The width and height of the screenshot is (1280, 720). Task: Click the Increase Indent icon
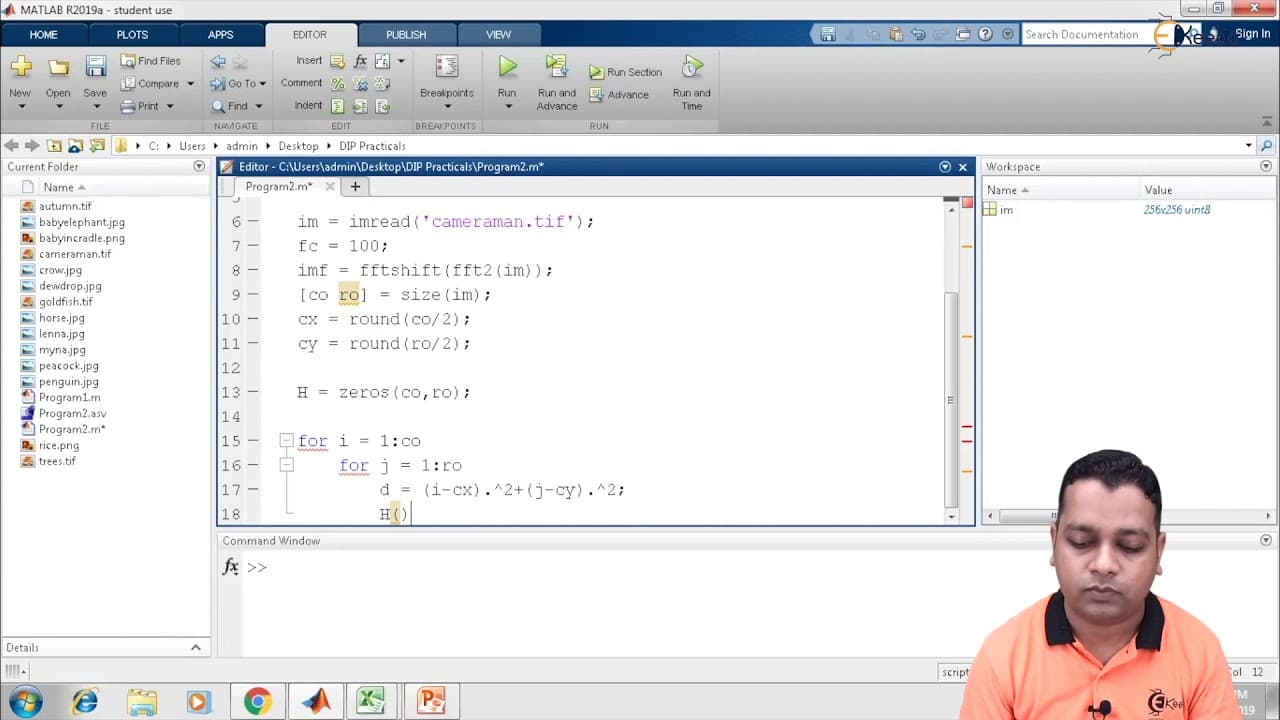tap(360, 106)
